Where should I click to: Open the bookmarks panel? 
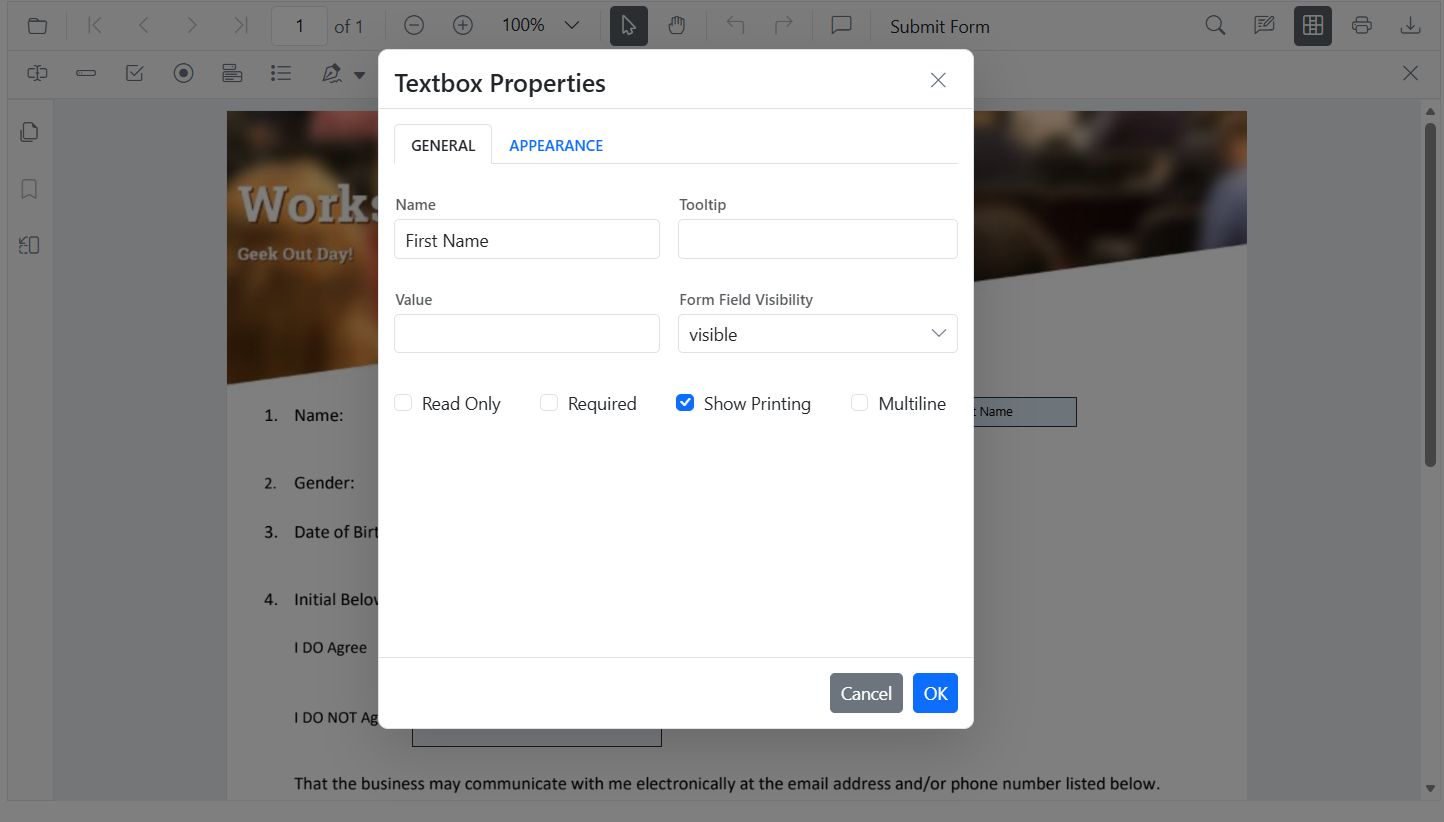point(28,188)
